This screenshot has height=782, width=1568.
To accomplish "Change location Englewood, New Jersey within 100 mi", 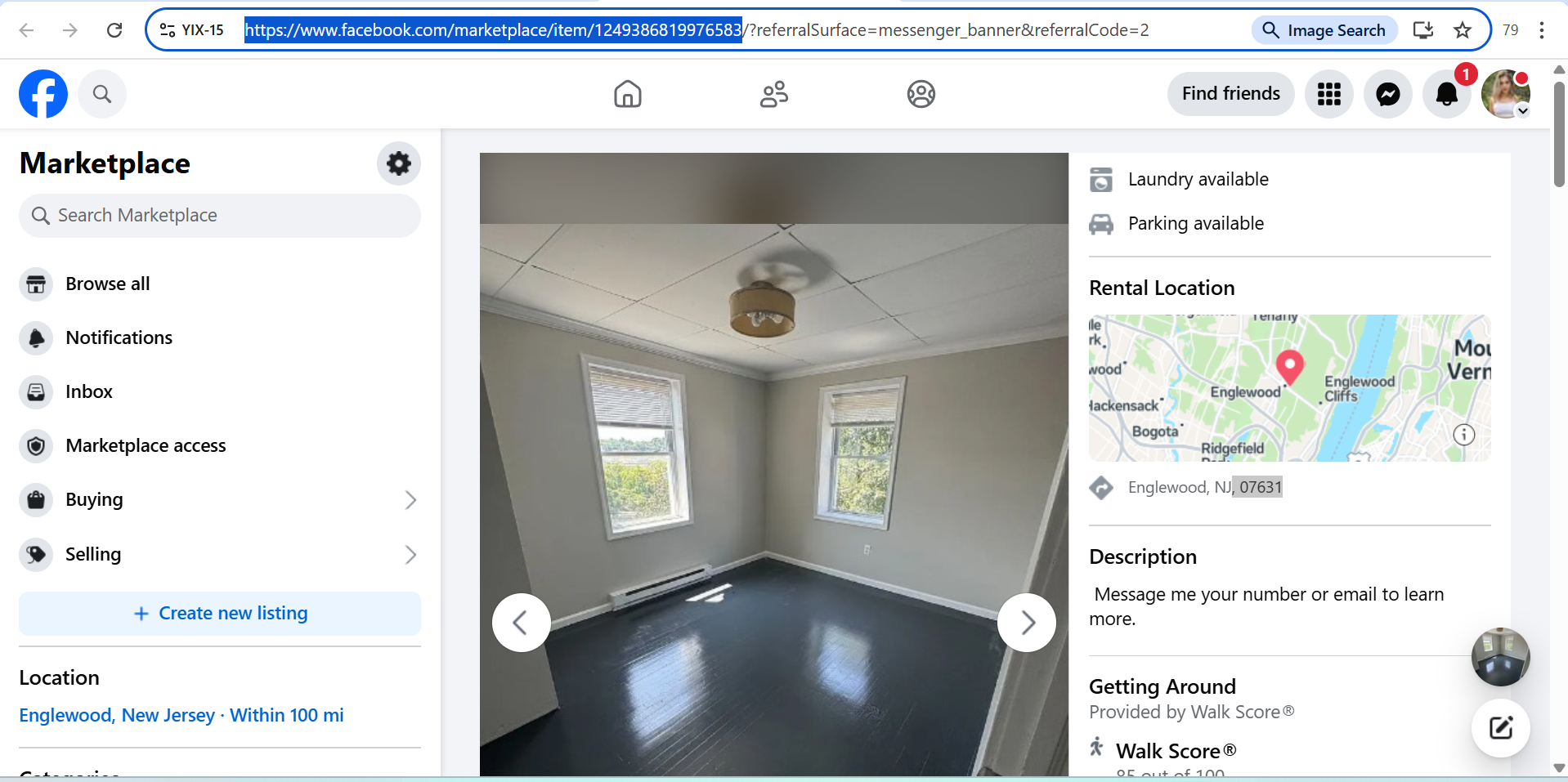I will [181, 716].
